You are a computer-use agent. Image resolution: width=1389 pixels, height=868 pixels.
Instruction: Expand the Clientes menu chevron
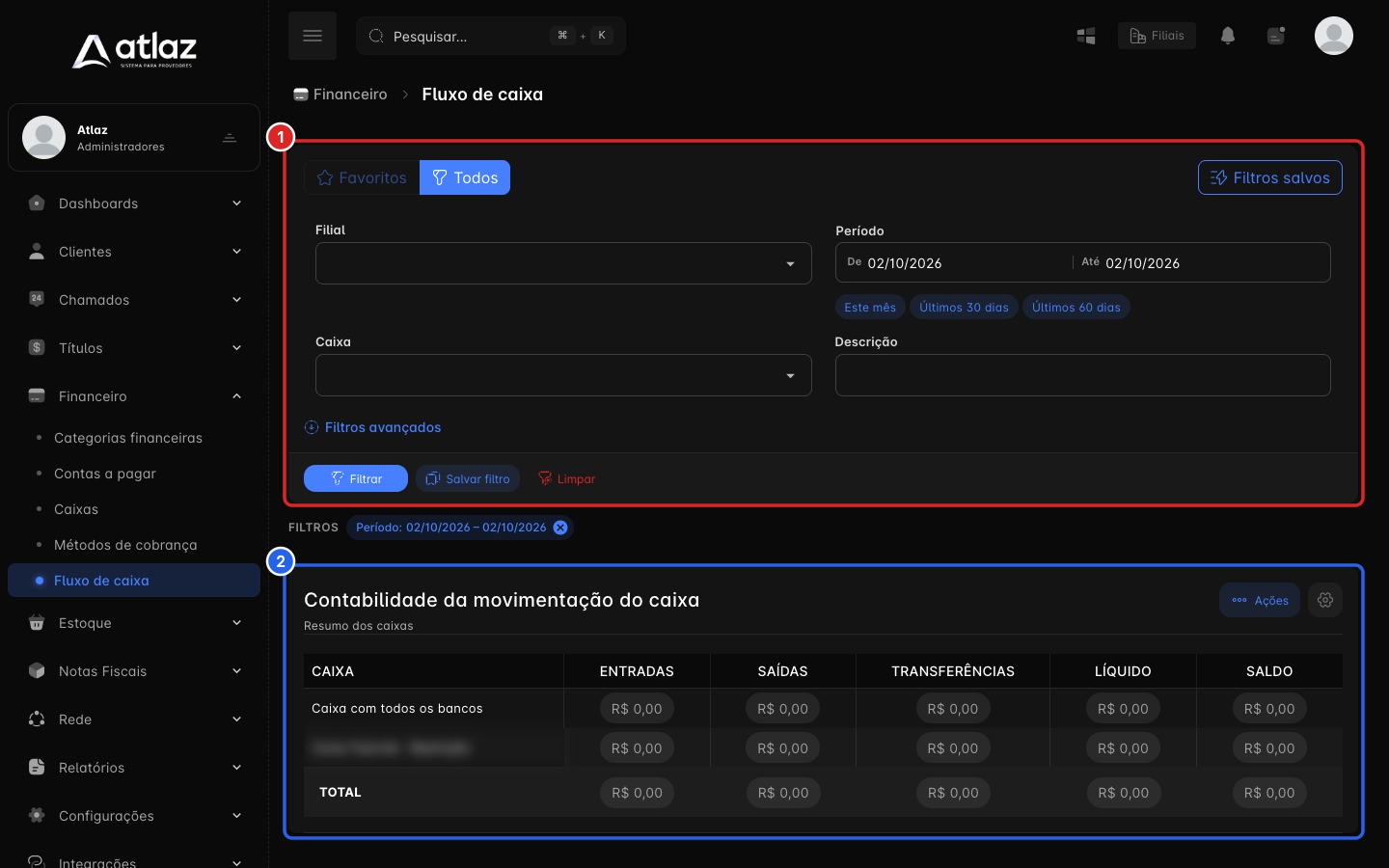click(x=236, y=252)
